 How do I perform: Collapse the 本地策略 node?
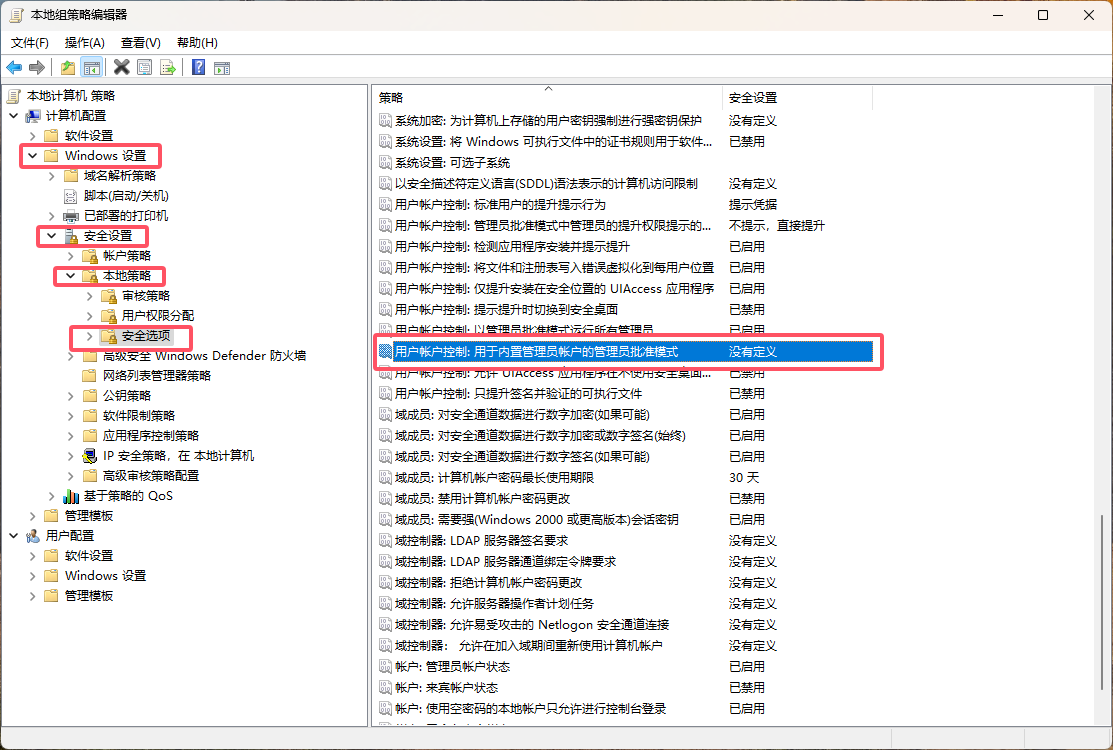(71, 275)
